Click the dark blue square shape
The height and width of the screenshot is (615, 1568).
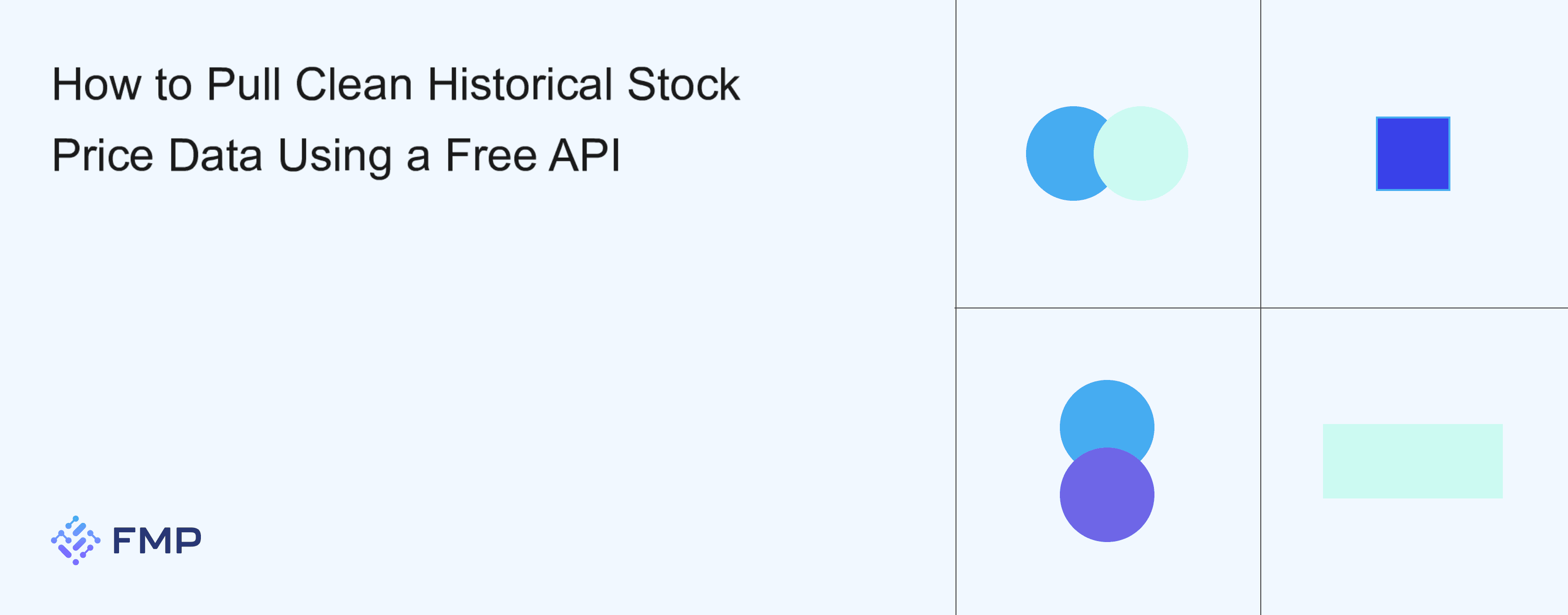[x=1412, y=154]
